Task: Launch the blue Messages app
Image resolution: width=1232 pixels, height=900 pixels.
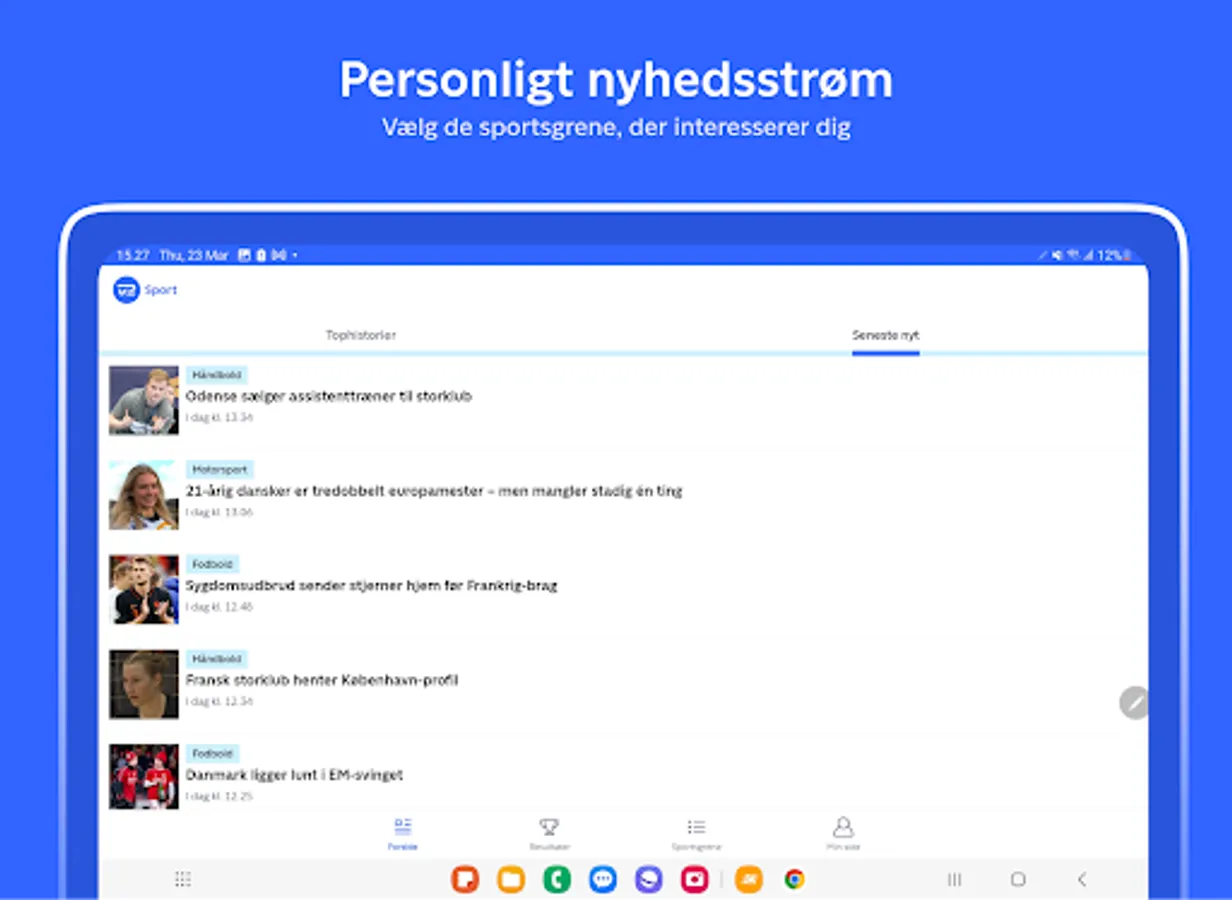Action: click(603, 879)
